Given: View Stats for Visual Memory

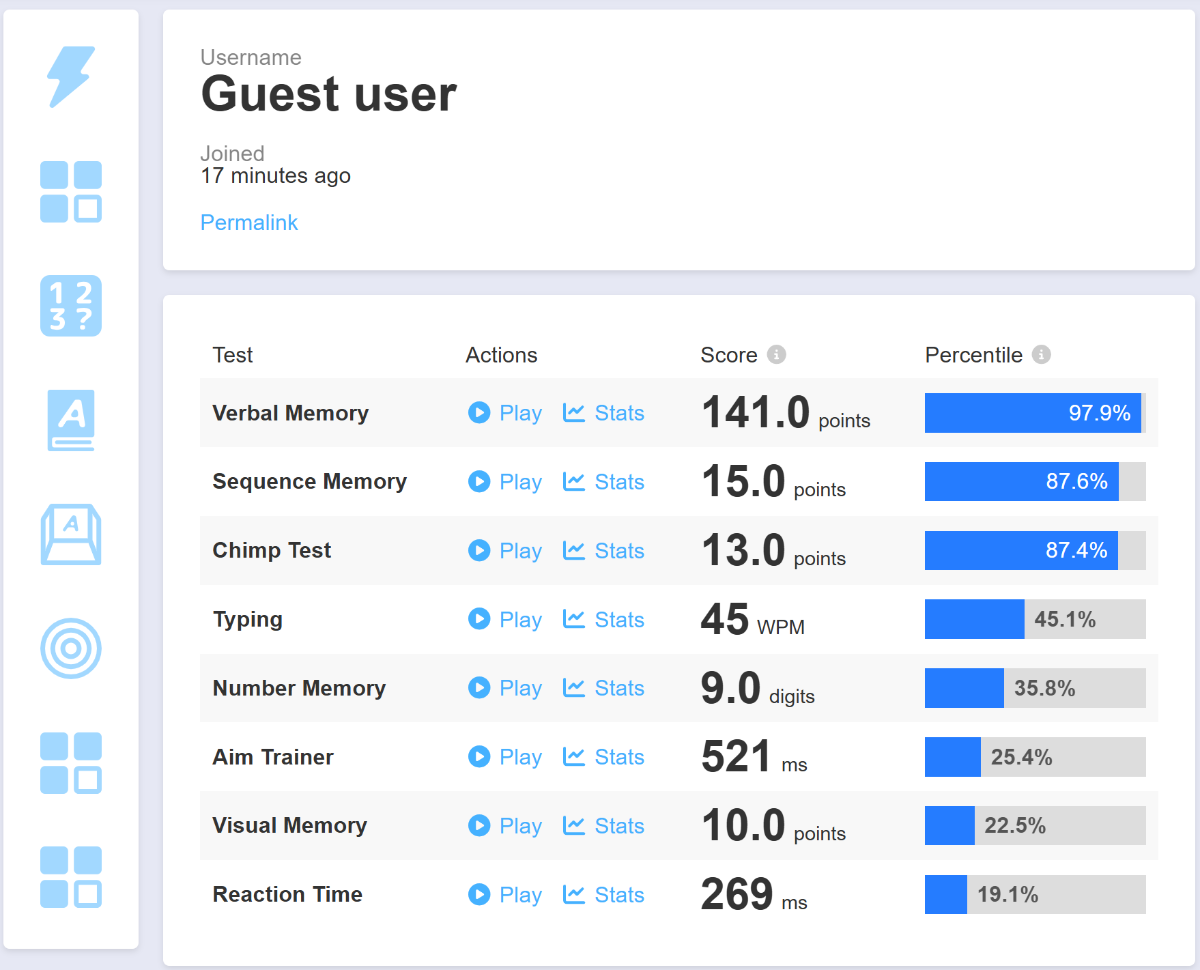Looking at the screenshot, I should click(604, 826).
